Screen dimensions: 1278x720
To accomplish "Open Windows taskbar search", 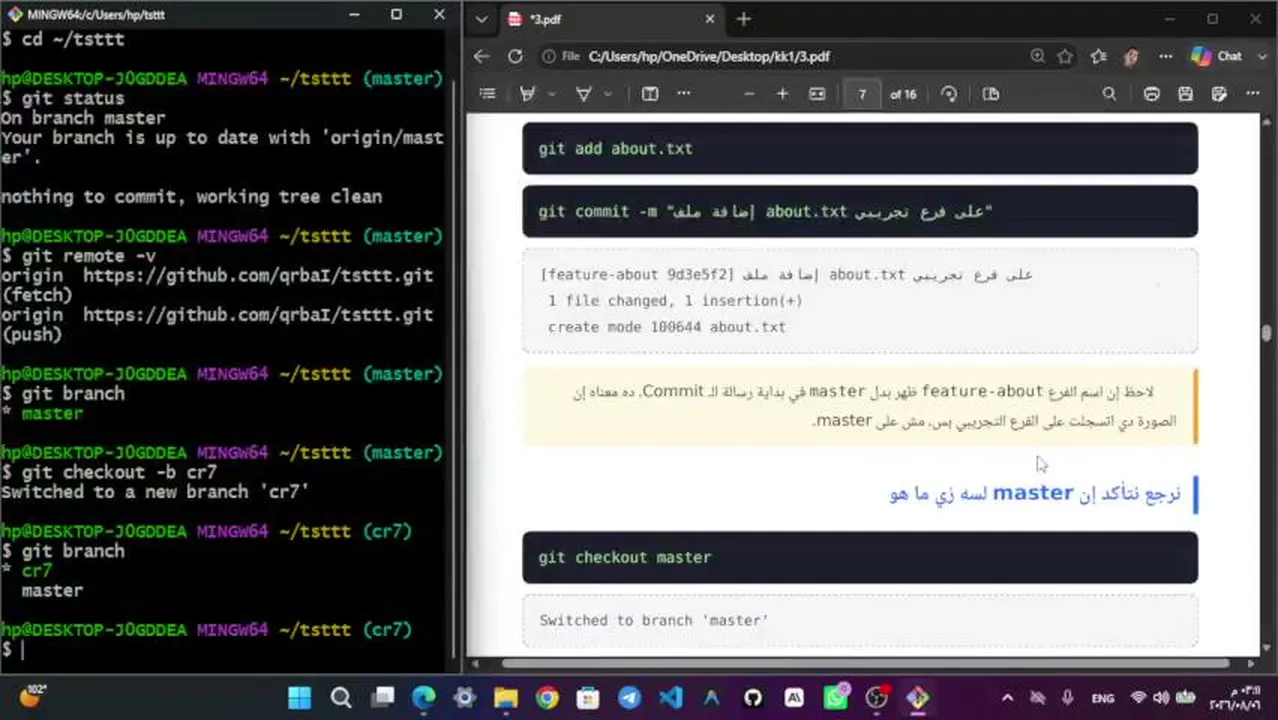I will [x=341, y=698].
